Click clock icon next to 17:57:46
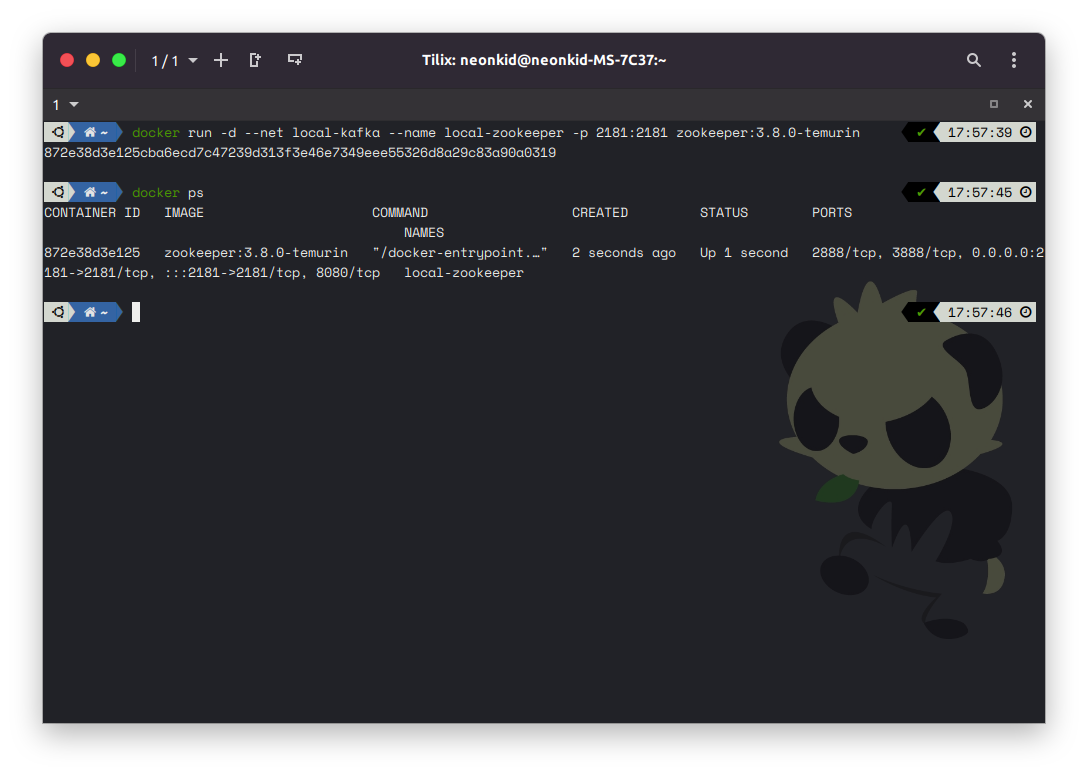1088x776 pixels. pyautogui.click(x=1026, y=312)
